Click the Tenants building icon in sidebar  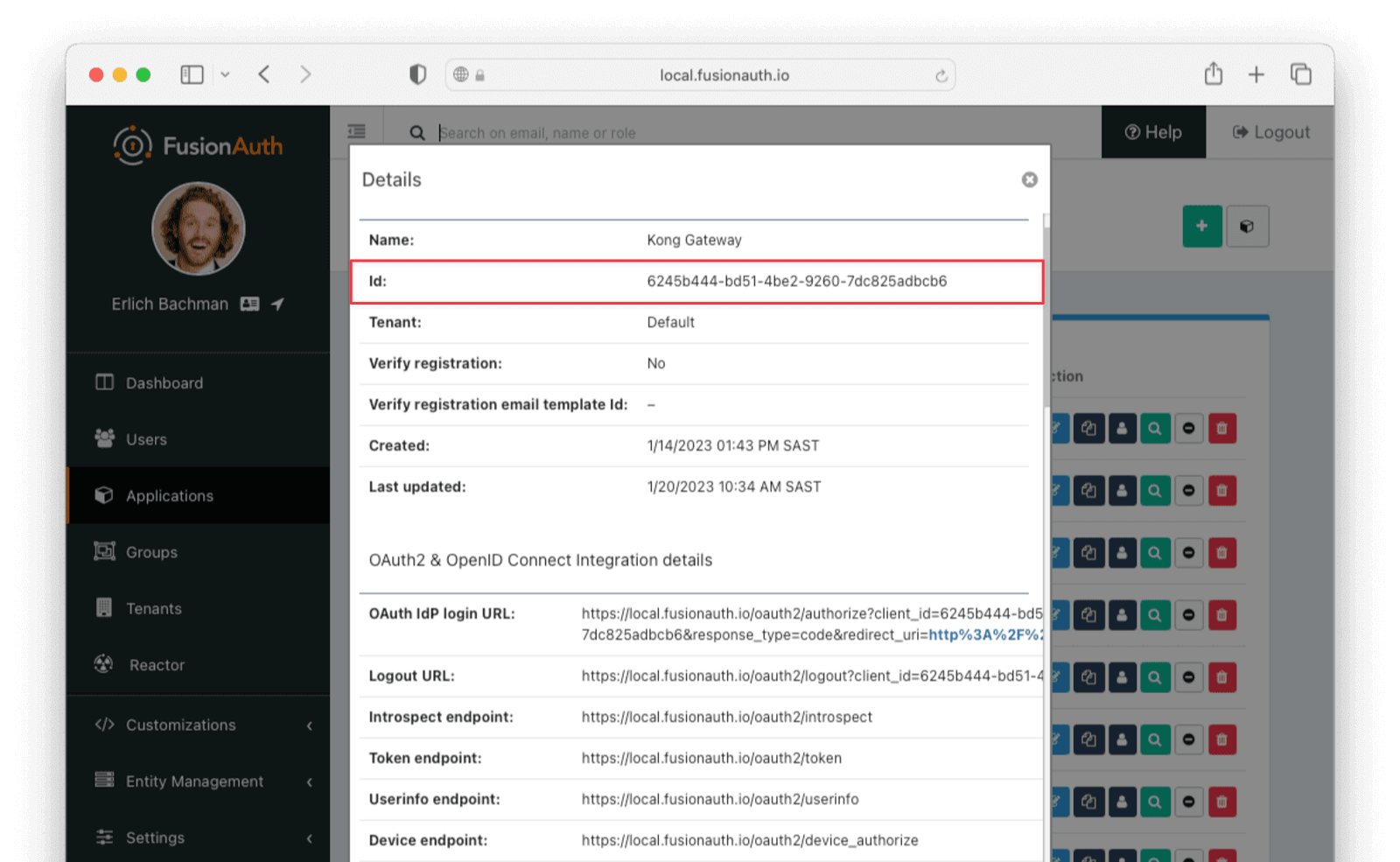(104, 607)
